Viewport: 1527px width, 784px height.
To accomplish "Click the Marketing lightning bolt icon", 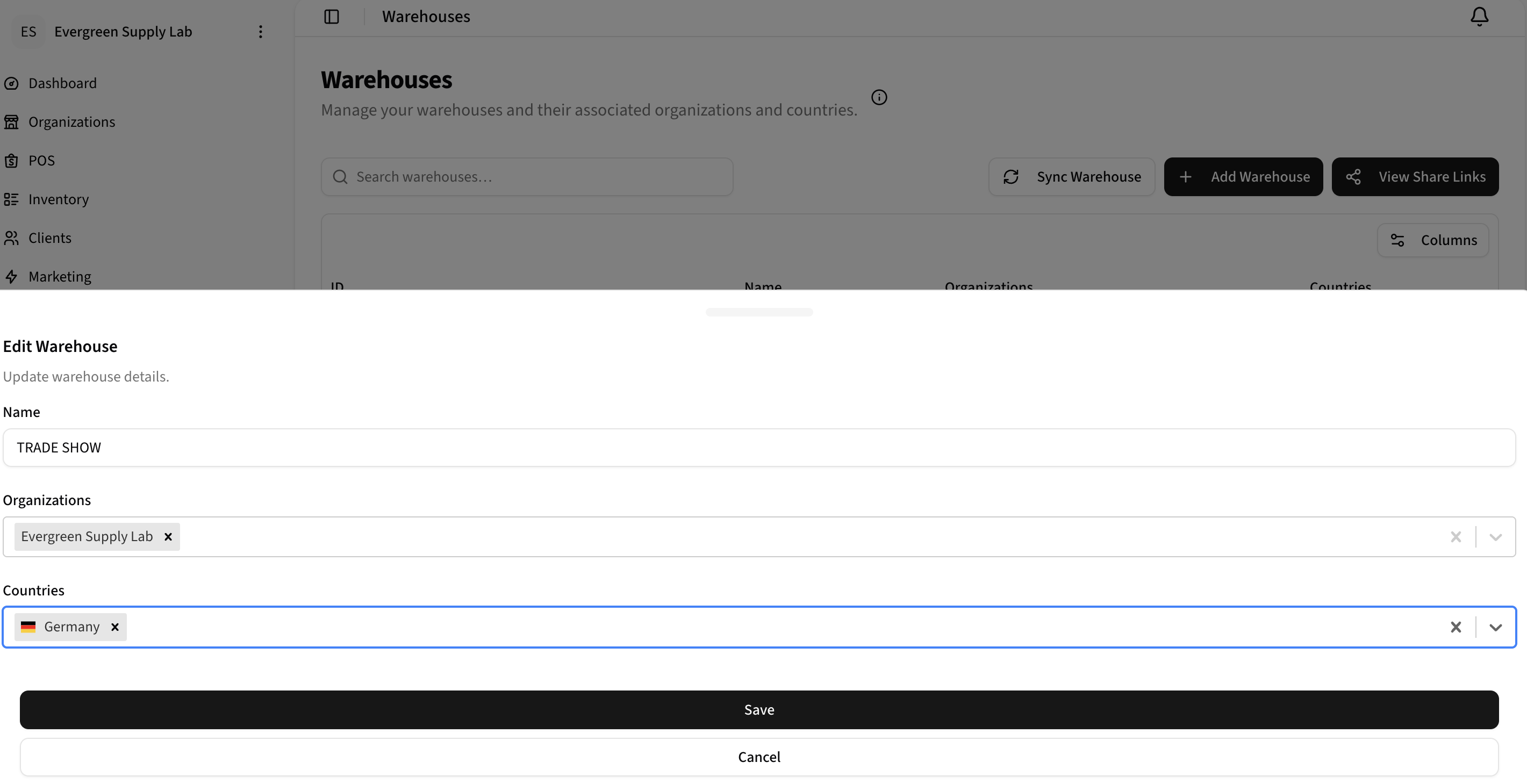I will tap(11, 277).
